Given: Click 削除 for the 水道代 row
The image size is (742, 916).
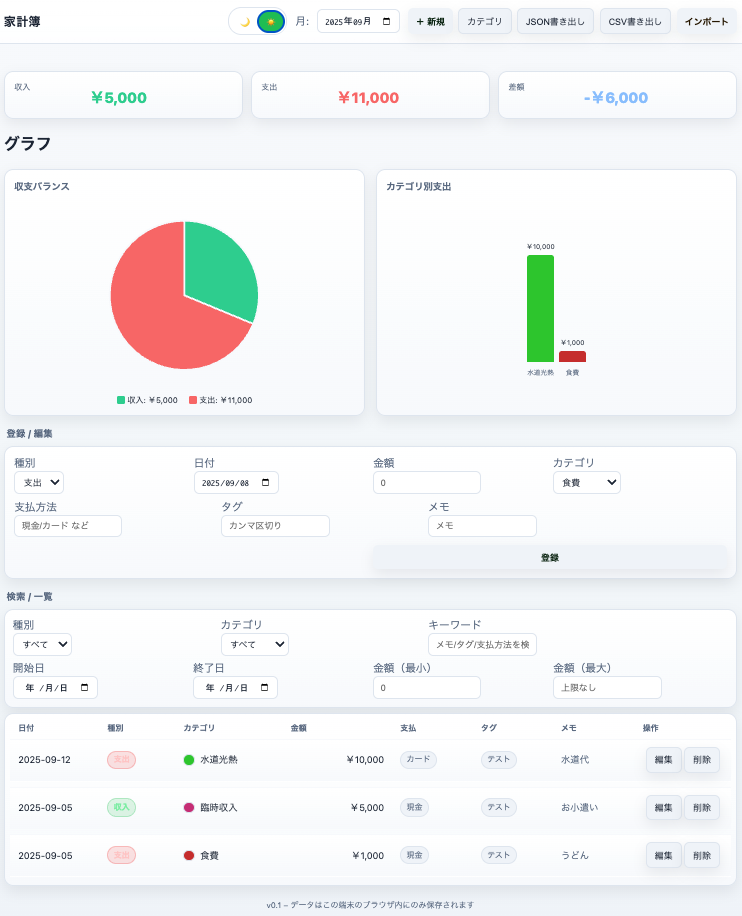Looking at the screenshot, I should [702, 759].
